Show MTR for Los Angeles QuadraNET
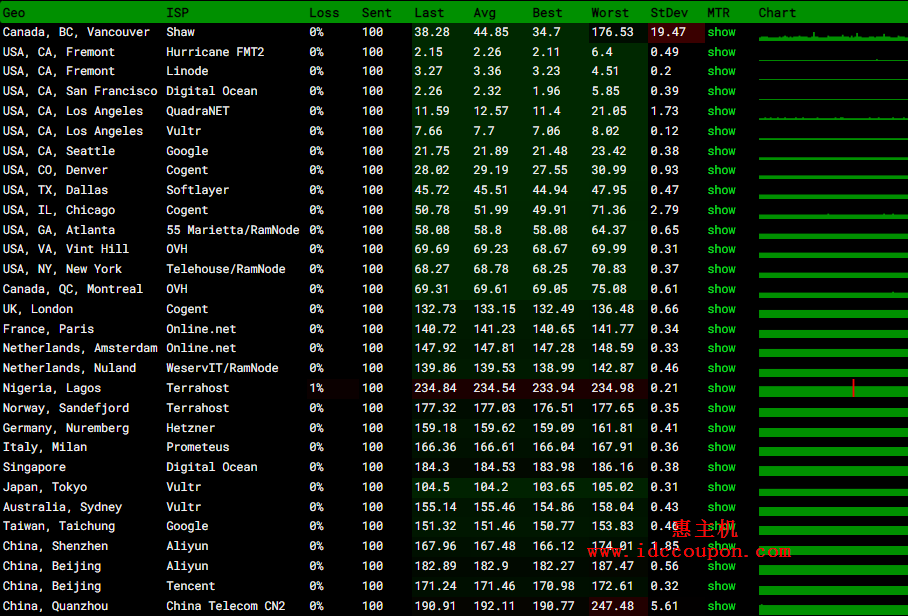This screenshot has height=616, width=908. point(722,111)
